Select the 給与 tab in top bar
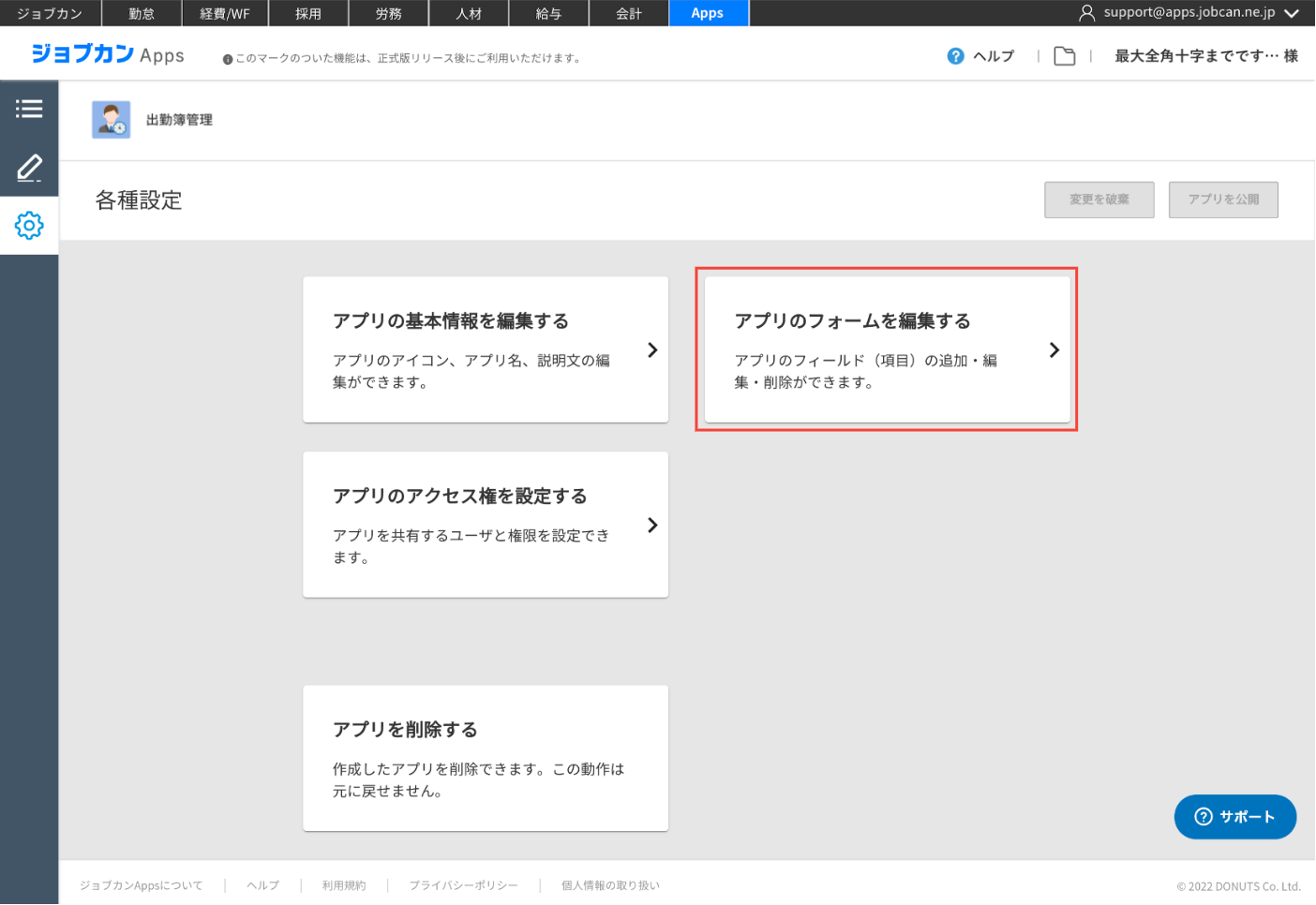Viewport: 1316px width, 905px height. pyautogui.click(x=548, y=13)
